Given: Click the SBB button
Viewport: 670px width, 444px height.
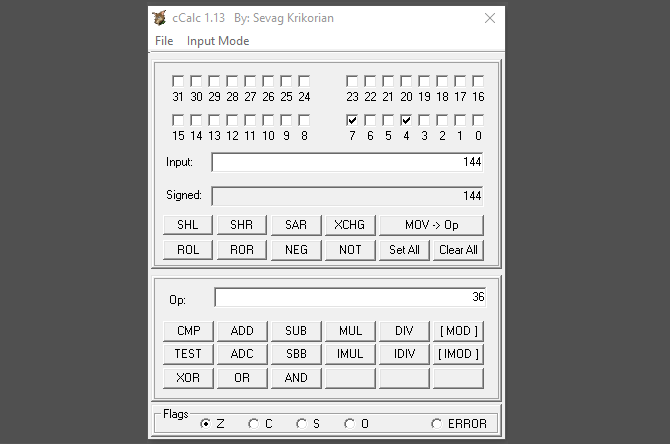Looking at the screenshot, I should click(296, 354).
